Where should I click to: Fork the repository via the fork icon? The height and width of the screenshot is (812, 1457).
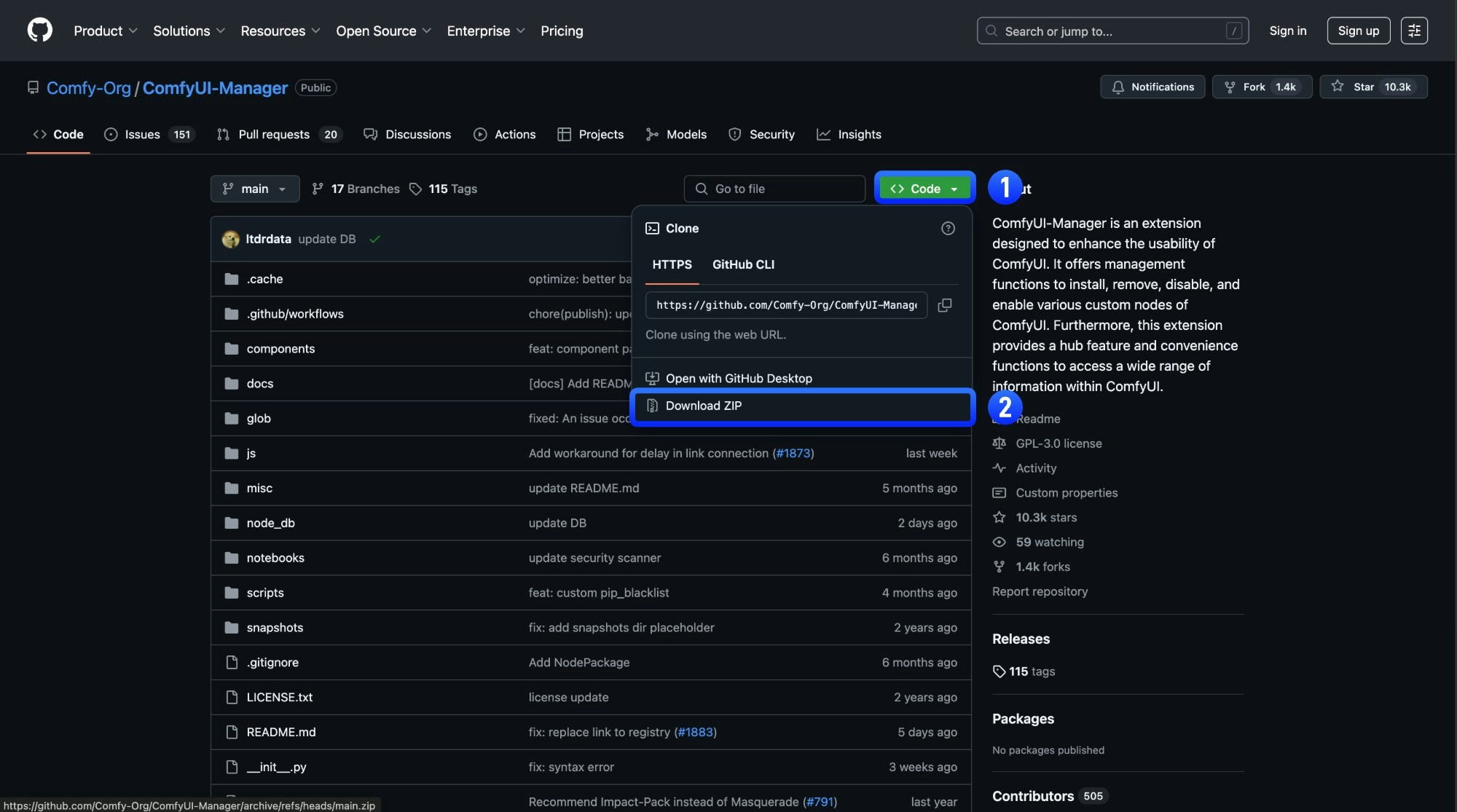[x=1229, y=87]
